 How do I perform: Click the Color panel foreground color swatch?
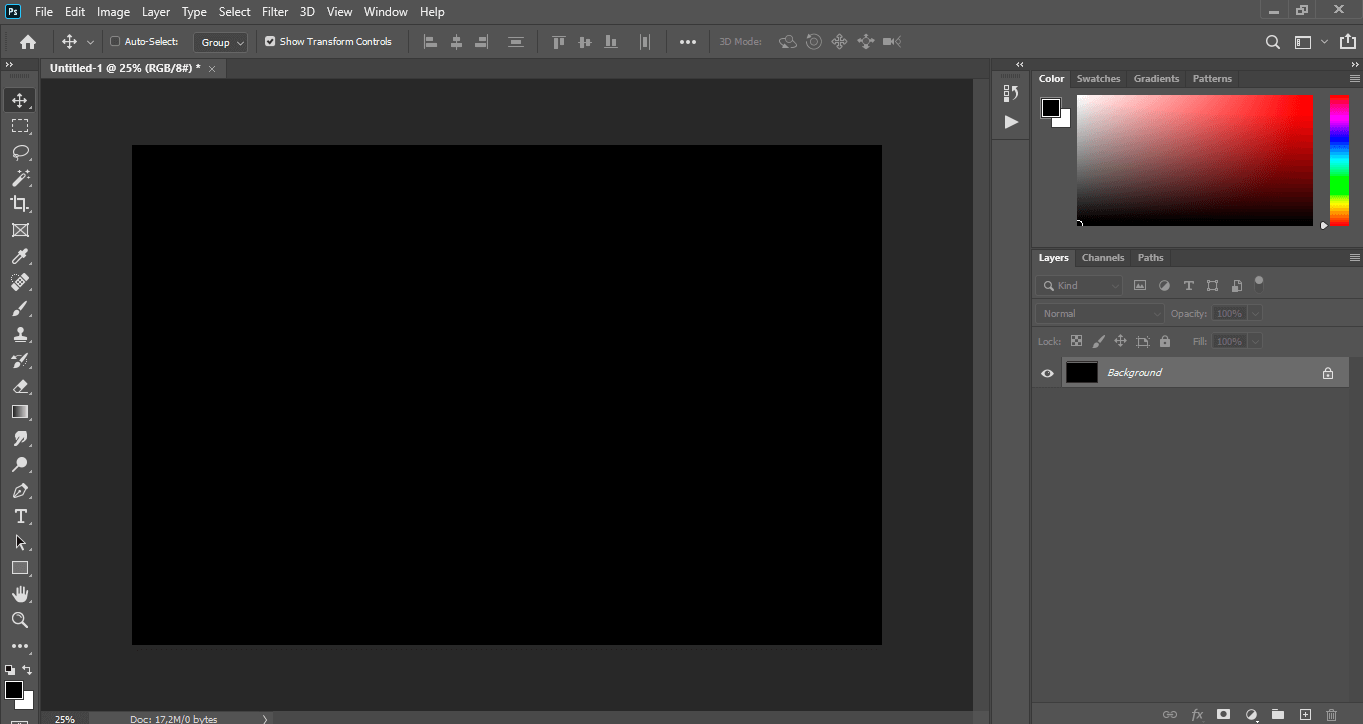coord(1050,108)
